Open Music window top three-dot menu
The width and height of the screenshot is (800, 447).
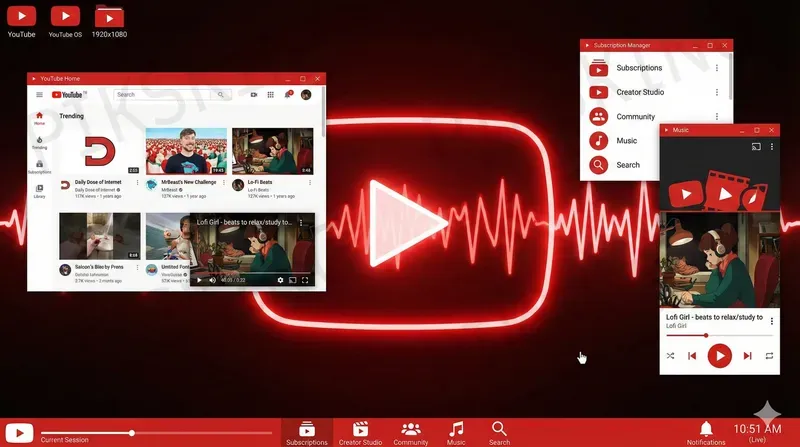coord(772,147)
